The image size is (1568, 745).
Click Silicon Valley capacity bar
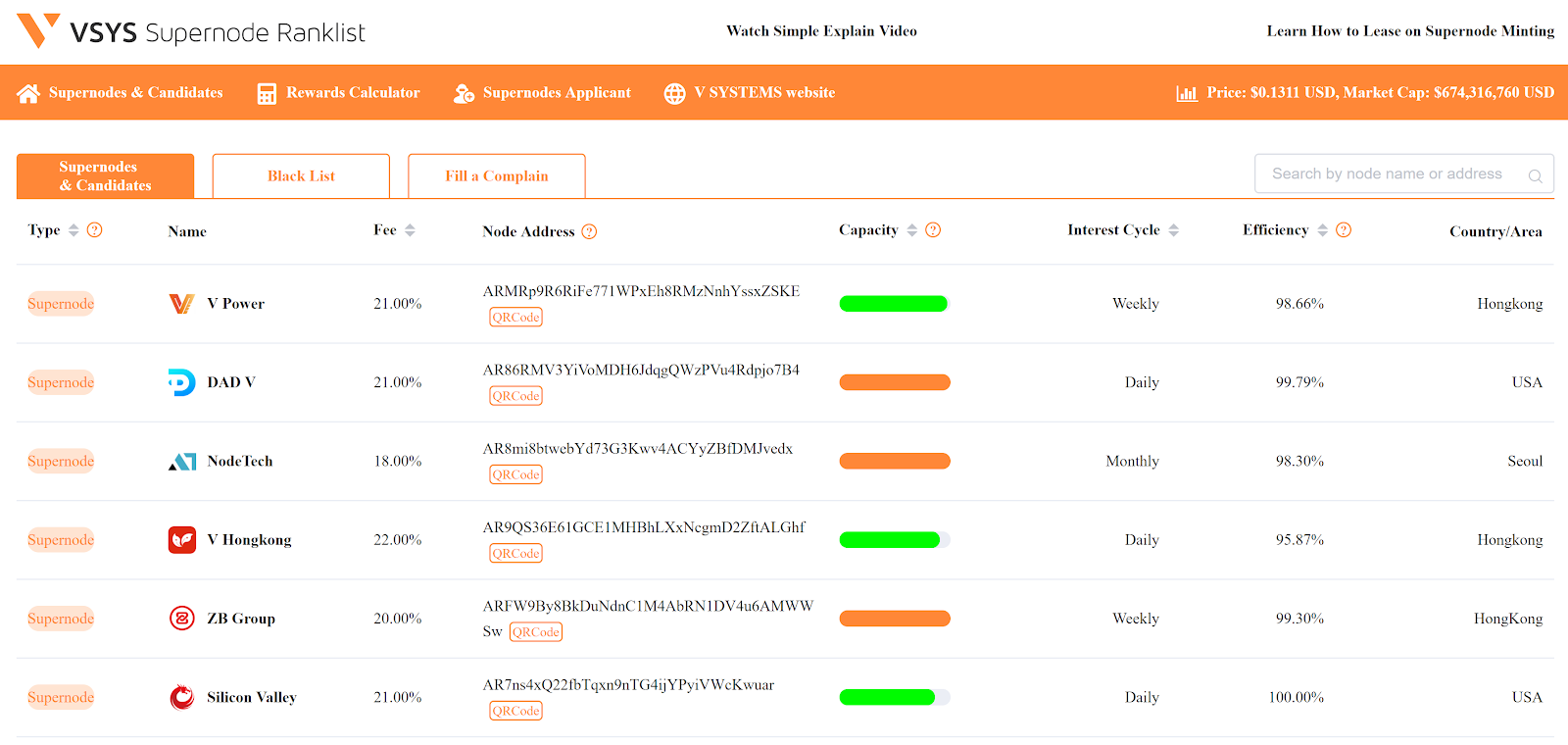tap(895, 697)
